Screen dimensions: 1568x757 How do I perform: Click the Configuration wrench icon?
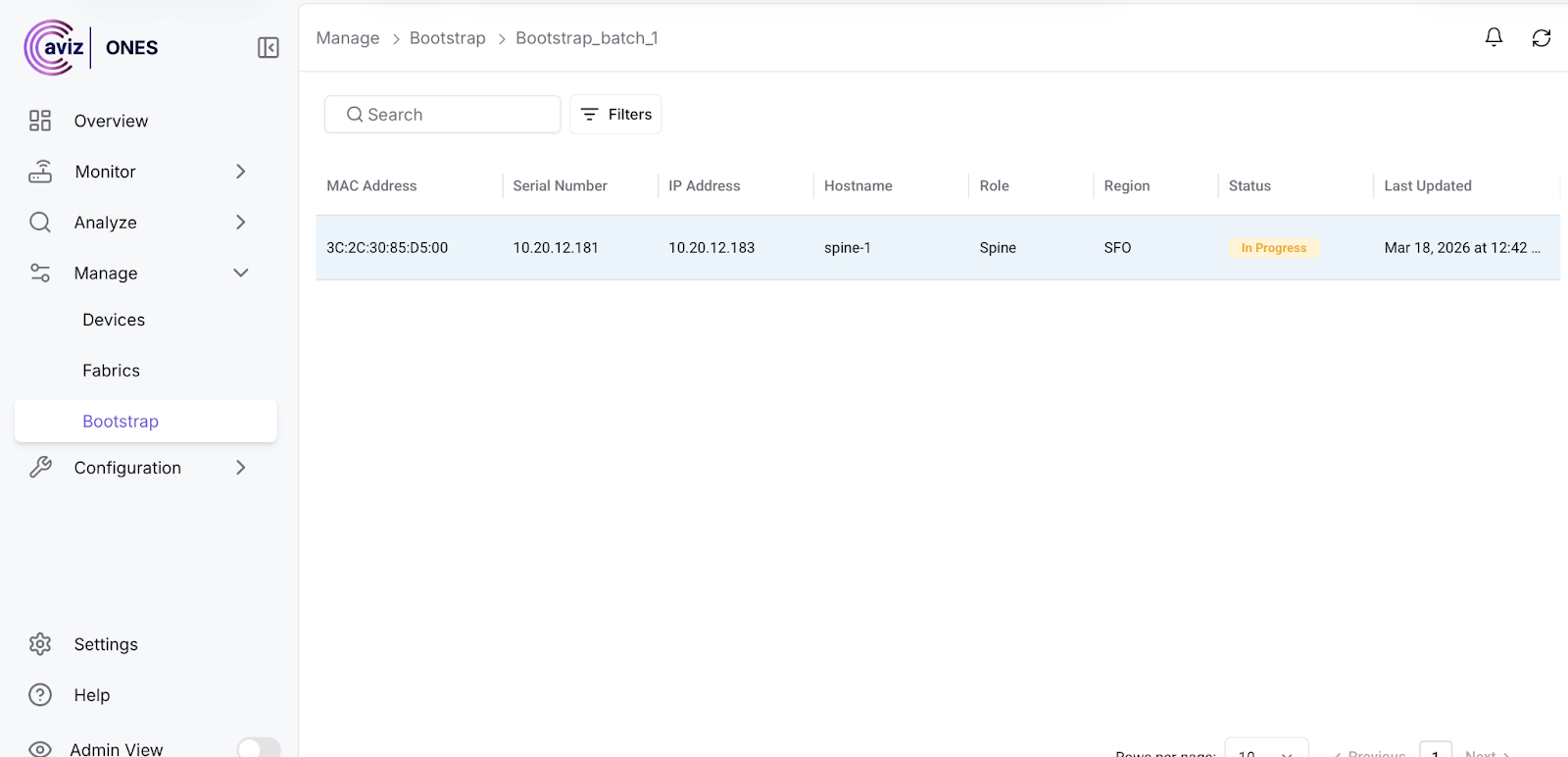(40, 468)
